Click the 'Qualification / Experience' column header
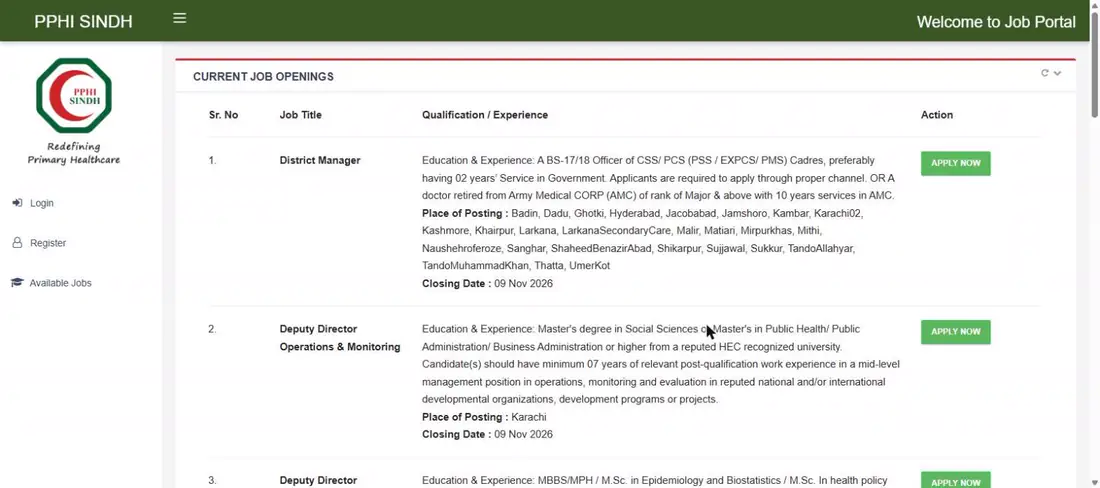The image size is (1100, 488). click(x=485, y=115)
